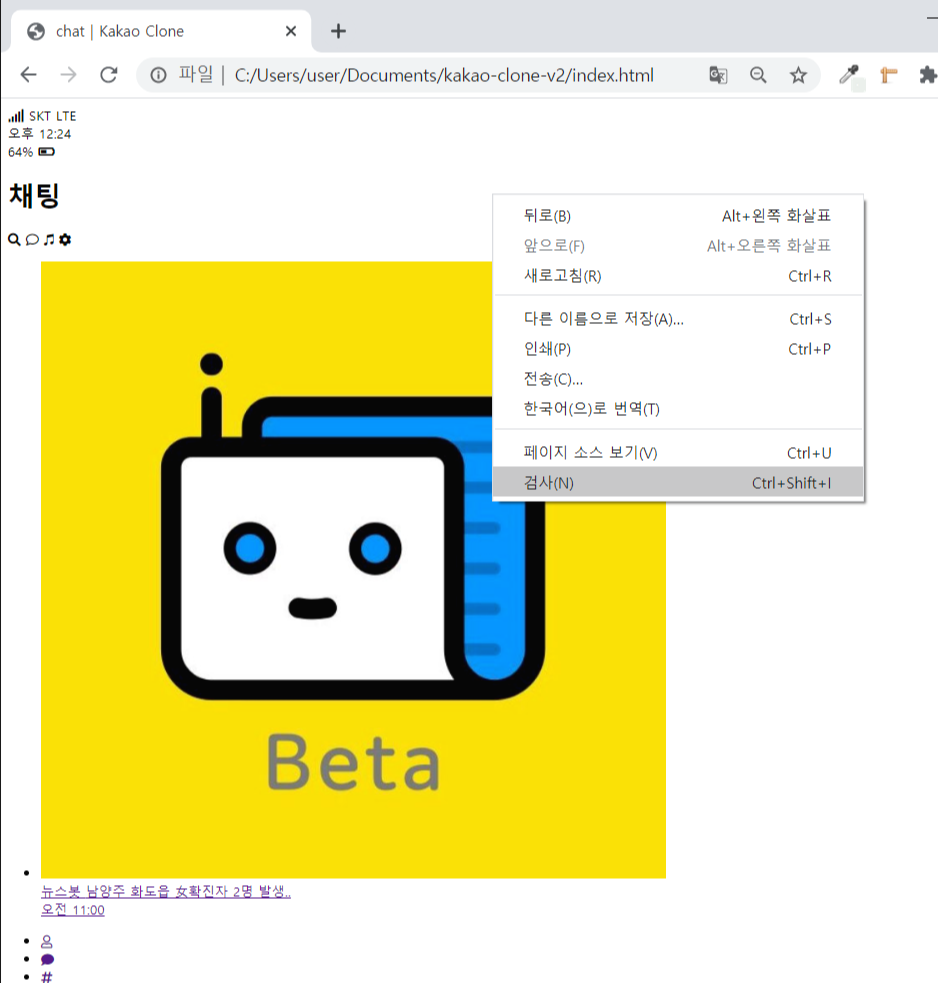Click the search magnifier icon under 채팅
The image size is (938, 983).
click(x=14, y=239)
